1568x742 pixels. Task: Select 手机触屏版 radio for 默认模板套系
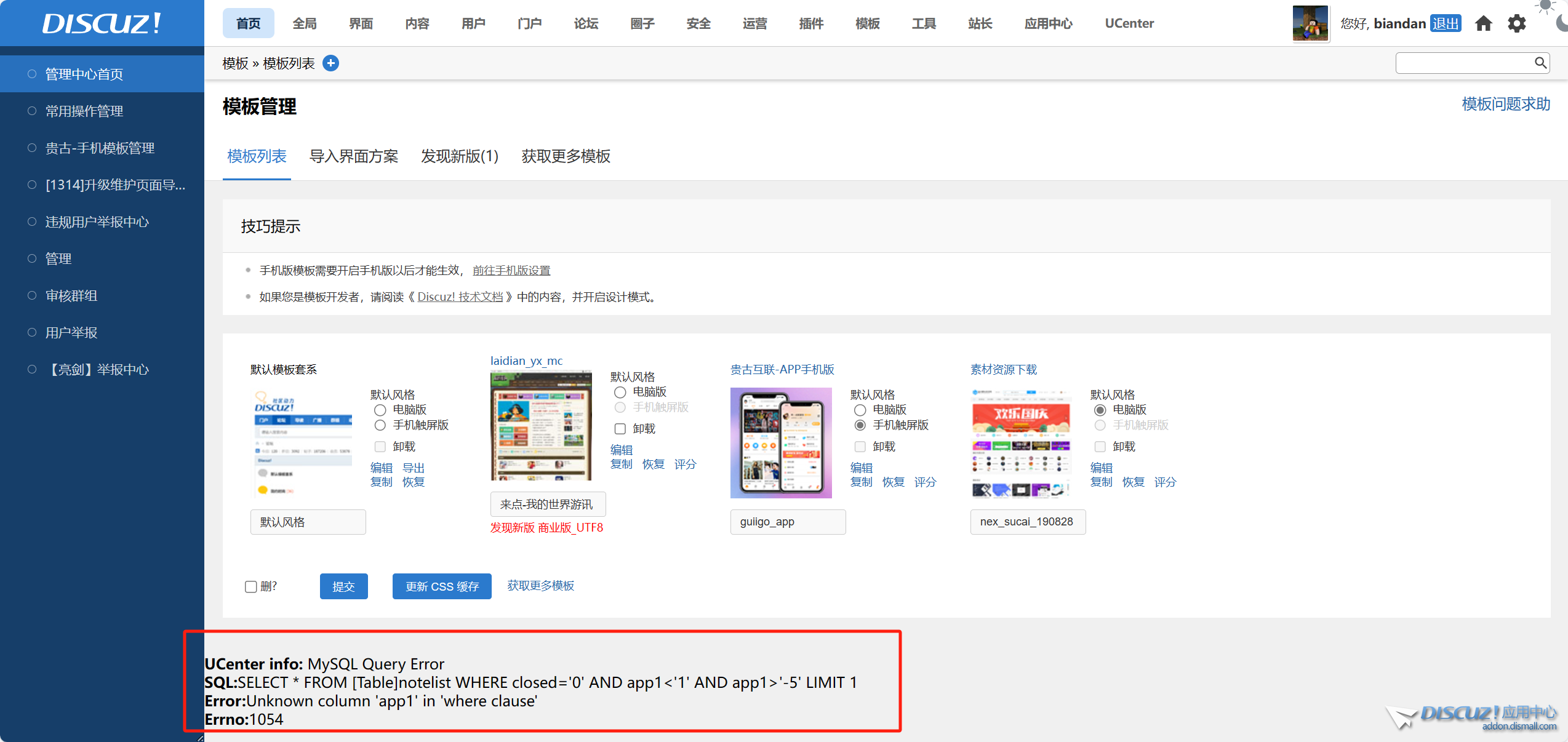coord(380,425)
